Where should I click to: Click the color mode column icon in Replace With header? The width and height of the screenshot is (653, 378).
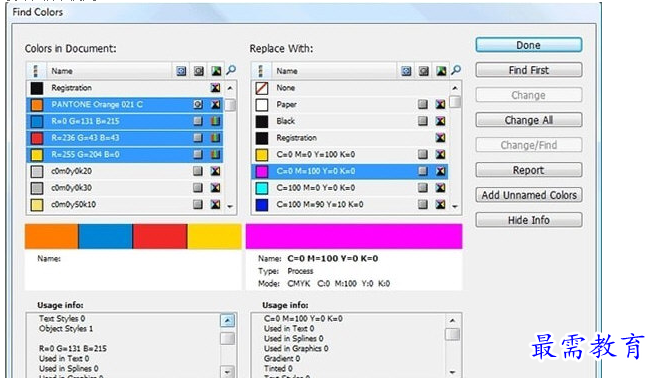click(x=441, y=71)
